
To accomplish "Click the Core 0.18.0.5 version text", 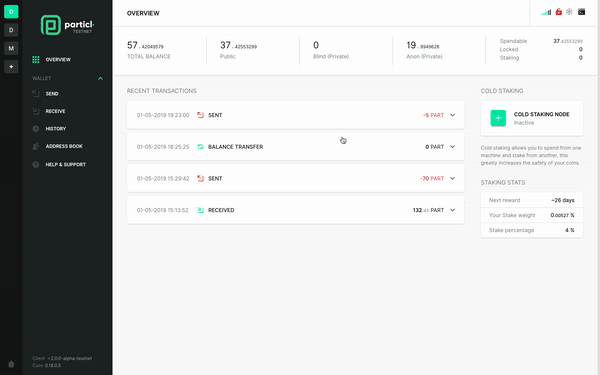I will 46,365.
